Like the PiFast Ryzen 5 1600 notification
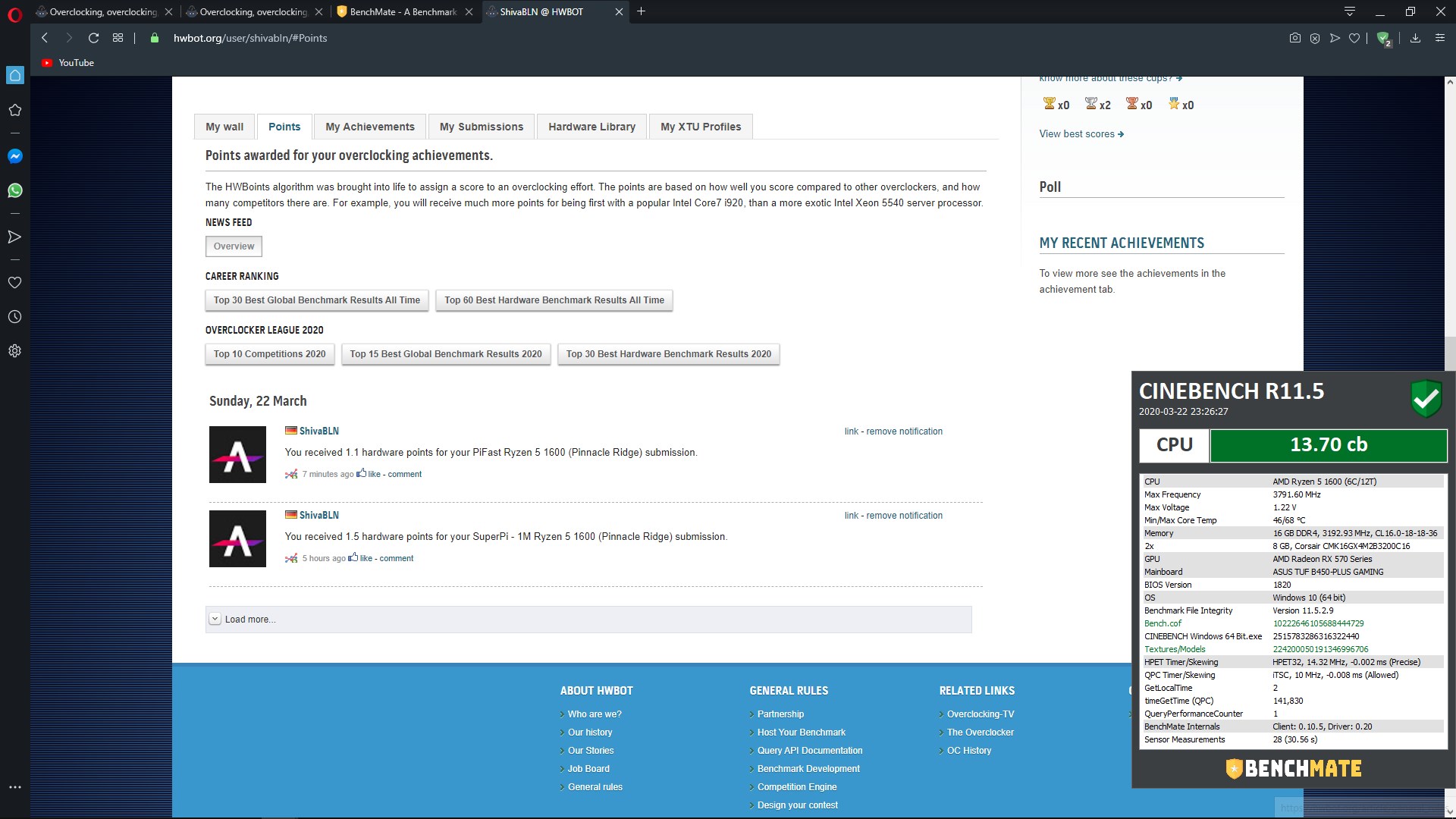Image resolution: width=1456 pixels, height=819 pixels. point(374,474)
